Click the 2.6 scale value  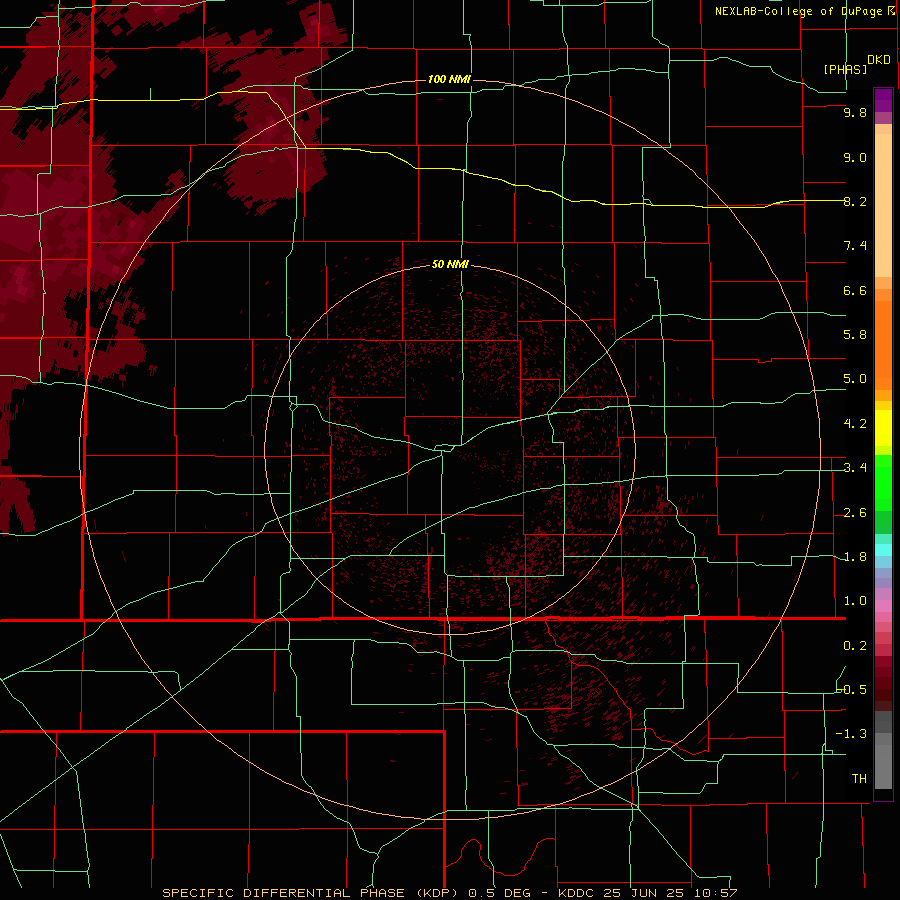pyautogui.click(x=855, y=513)
